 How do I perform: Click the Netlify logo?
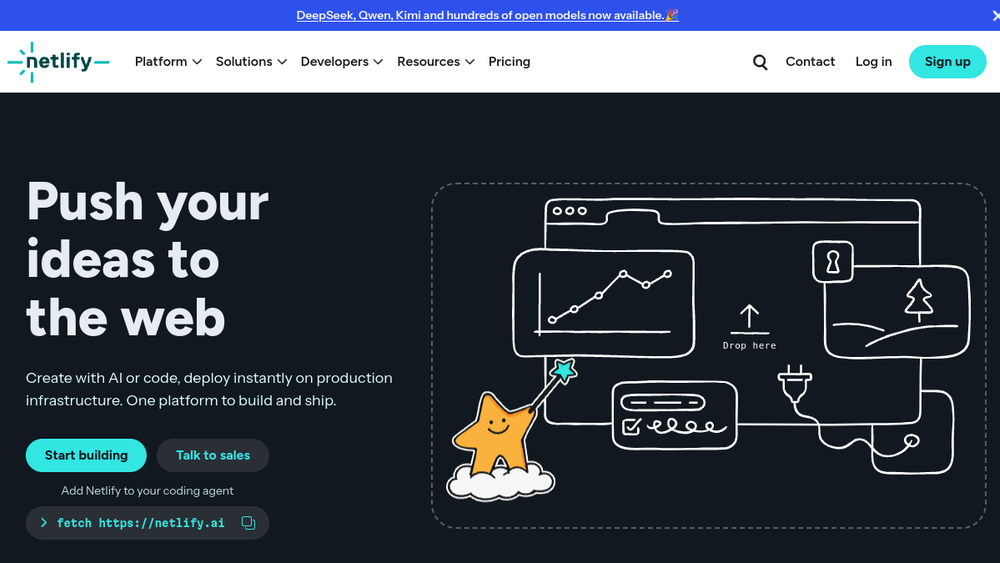(x=58, y=62)
